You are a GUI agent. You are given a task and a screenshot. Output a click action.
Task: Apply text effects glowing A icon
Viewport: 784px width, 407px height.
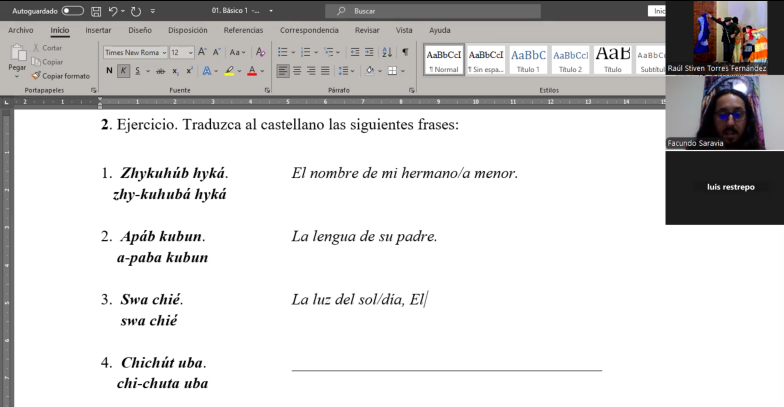click(x=206, y=71)
